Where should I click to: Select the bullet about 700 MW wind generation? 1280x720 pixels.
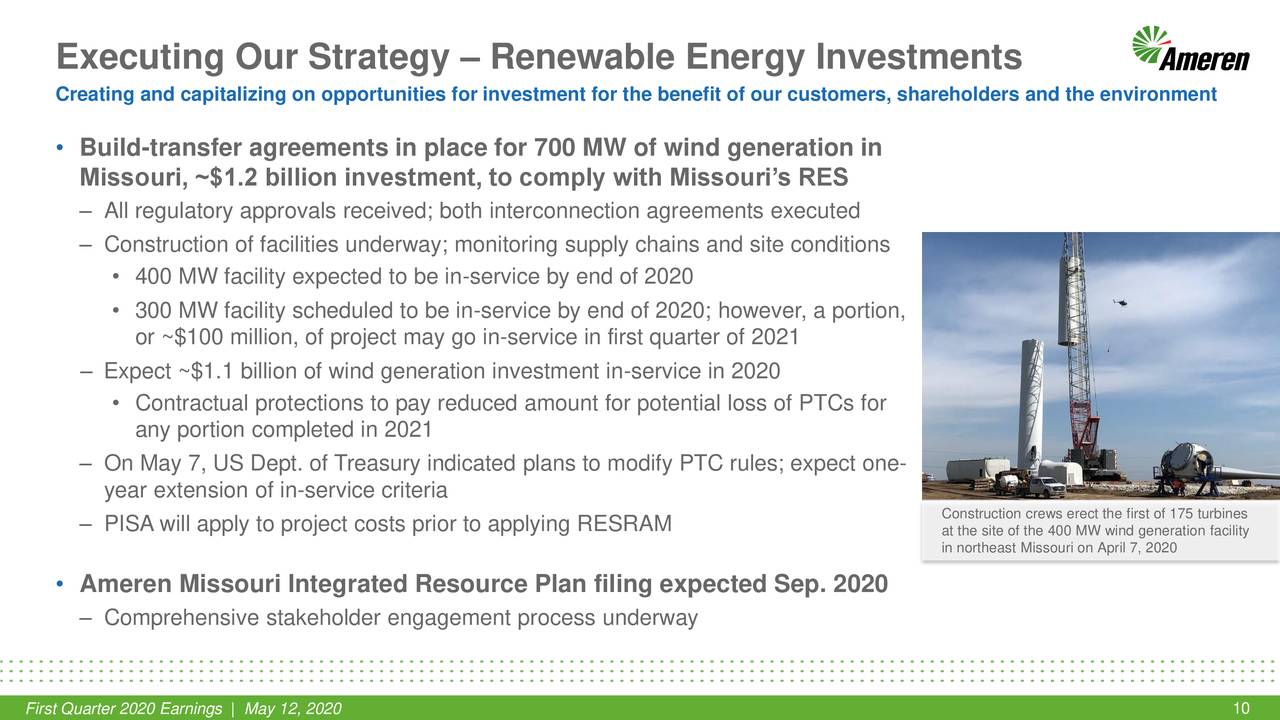tap(480, 160)
